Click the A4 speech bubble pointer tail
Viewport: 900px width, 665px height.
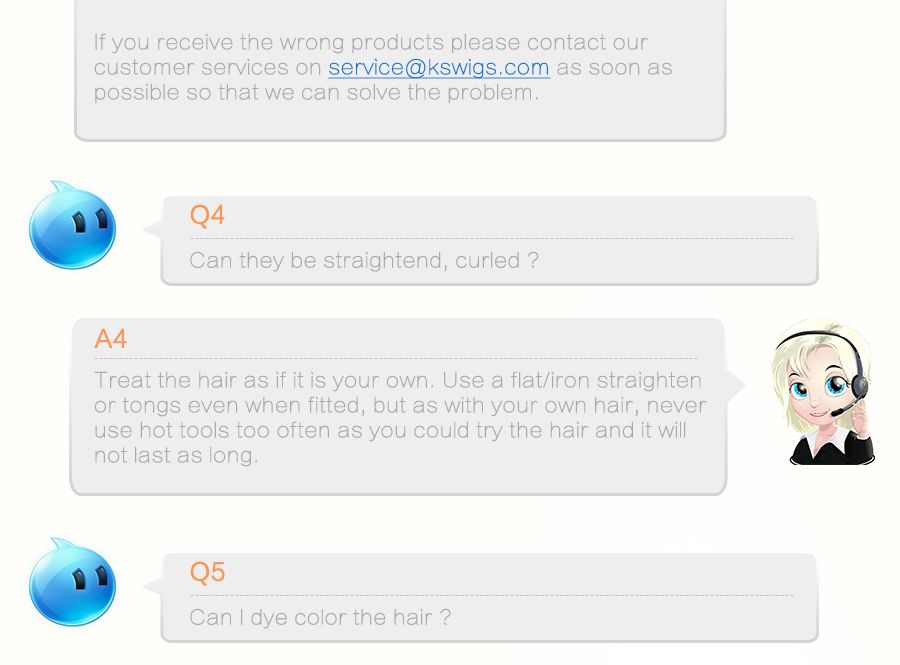click(735, 384)
